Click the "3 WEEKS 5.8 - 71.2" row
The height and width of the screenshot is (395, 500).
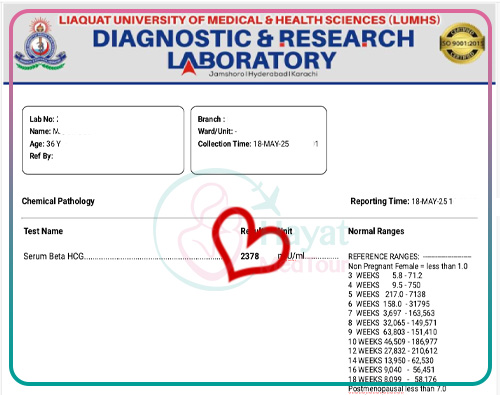[x=385, y=275]
